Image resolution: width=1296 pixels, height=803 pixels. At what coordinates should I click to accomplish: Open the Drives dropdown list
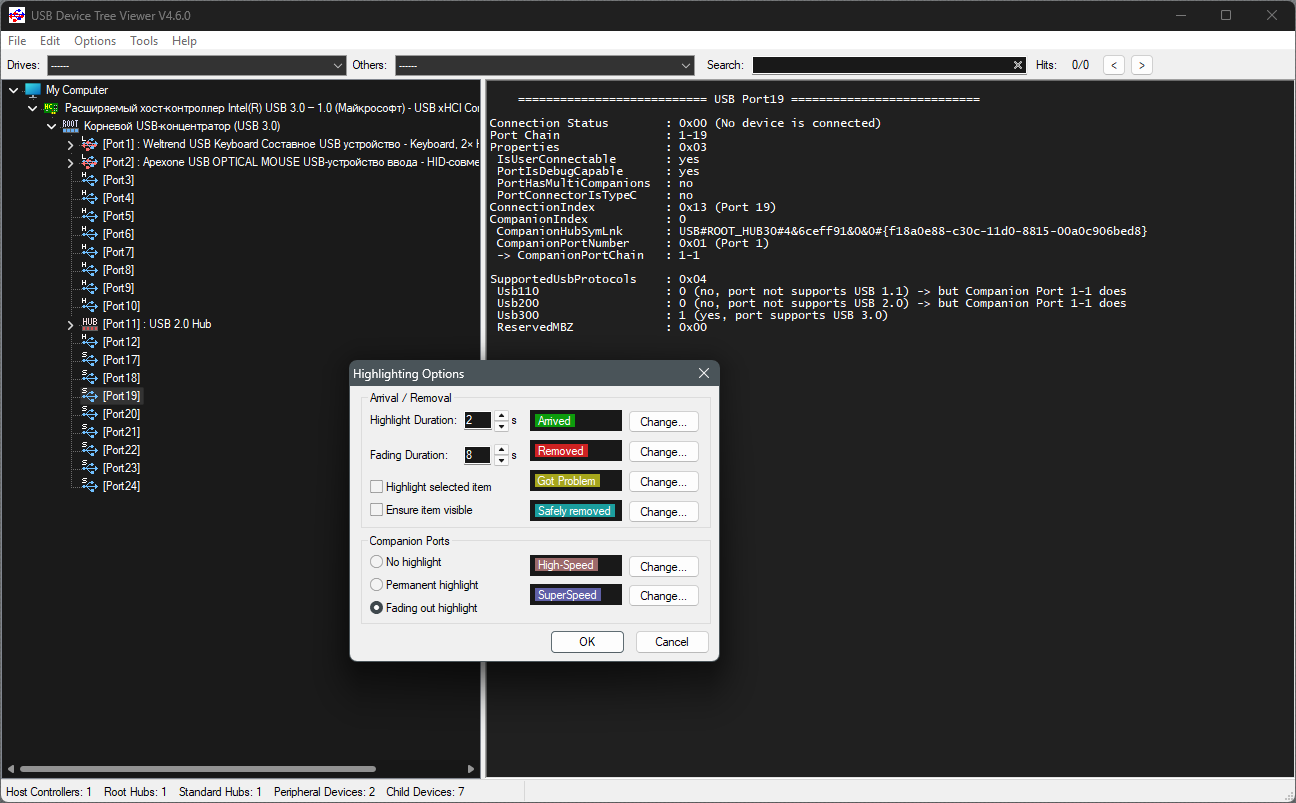pyautogui.click(x=196, y=65)
